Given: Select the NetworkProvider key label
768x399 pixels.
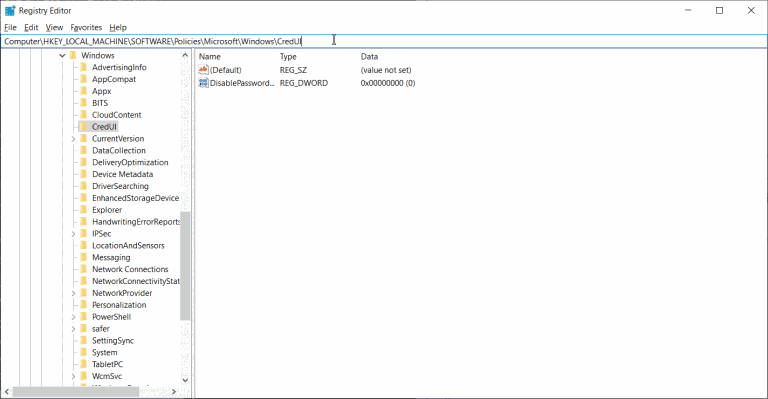Looking at the screenshot, I should (122, 293).
